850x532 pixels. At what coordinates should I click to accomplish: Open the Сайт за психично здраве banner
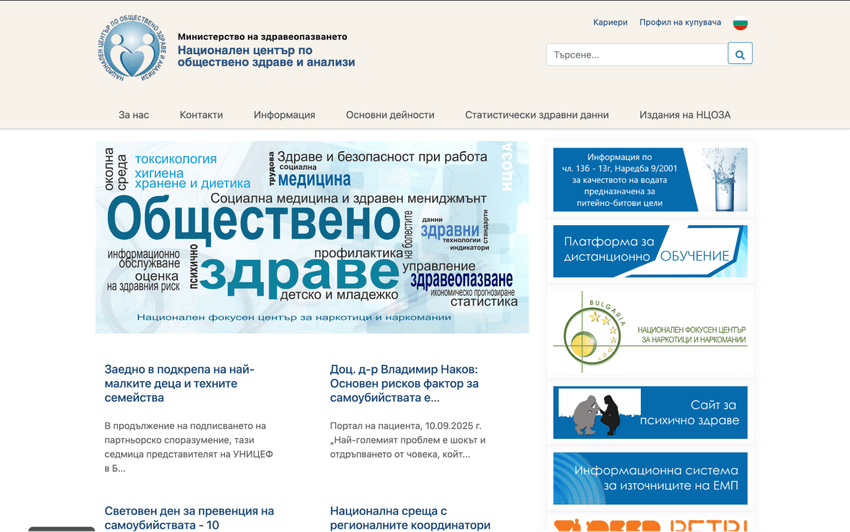[650, 412]
